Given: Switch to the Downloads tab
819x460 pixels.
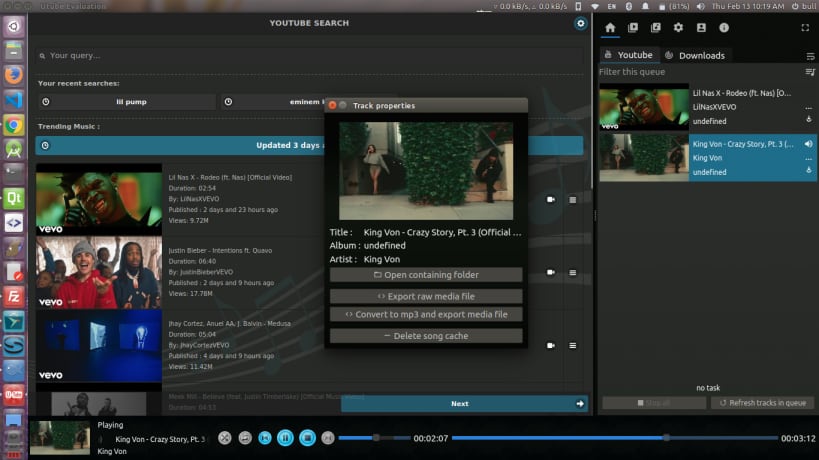Looking at the screenshot, I should click(x=696, y=55).
